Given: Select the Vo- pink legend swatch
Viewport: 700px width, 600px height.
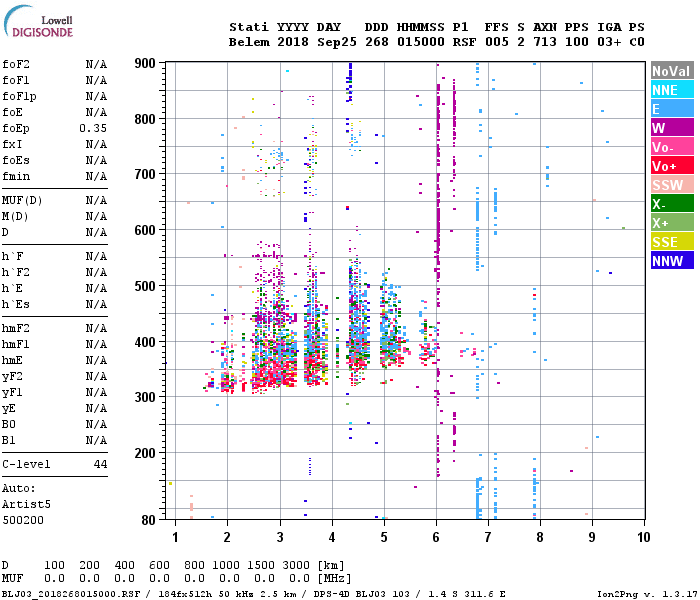Looking at the screenshot, I should coord(672,147).
